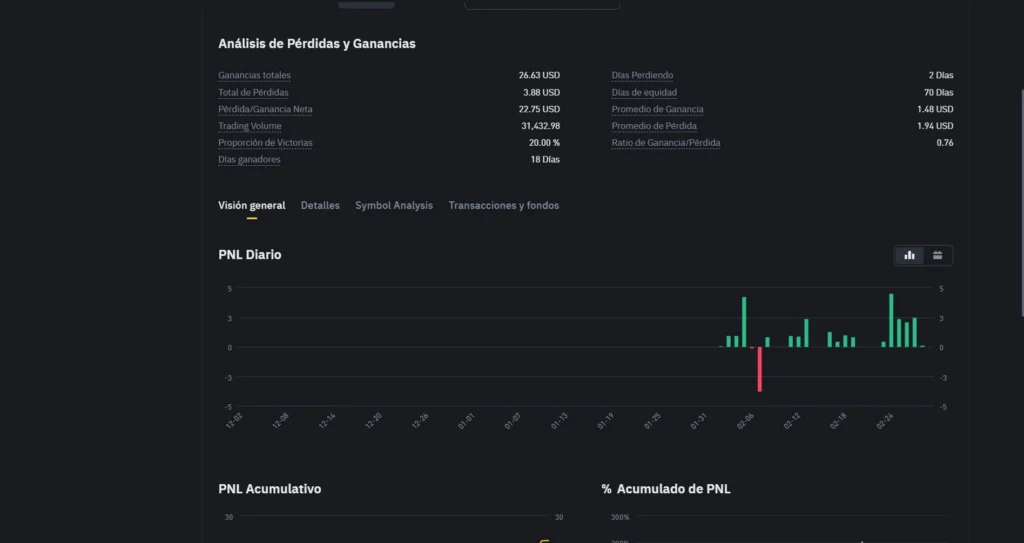
Task: Click the page's vertical scrollbar
Action: click(x=1019, y=200)
